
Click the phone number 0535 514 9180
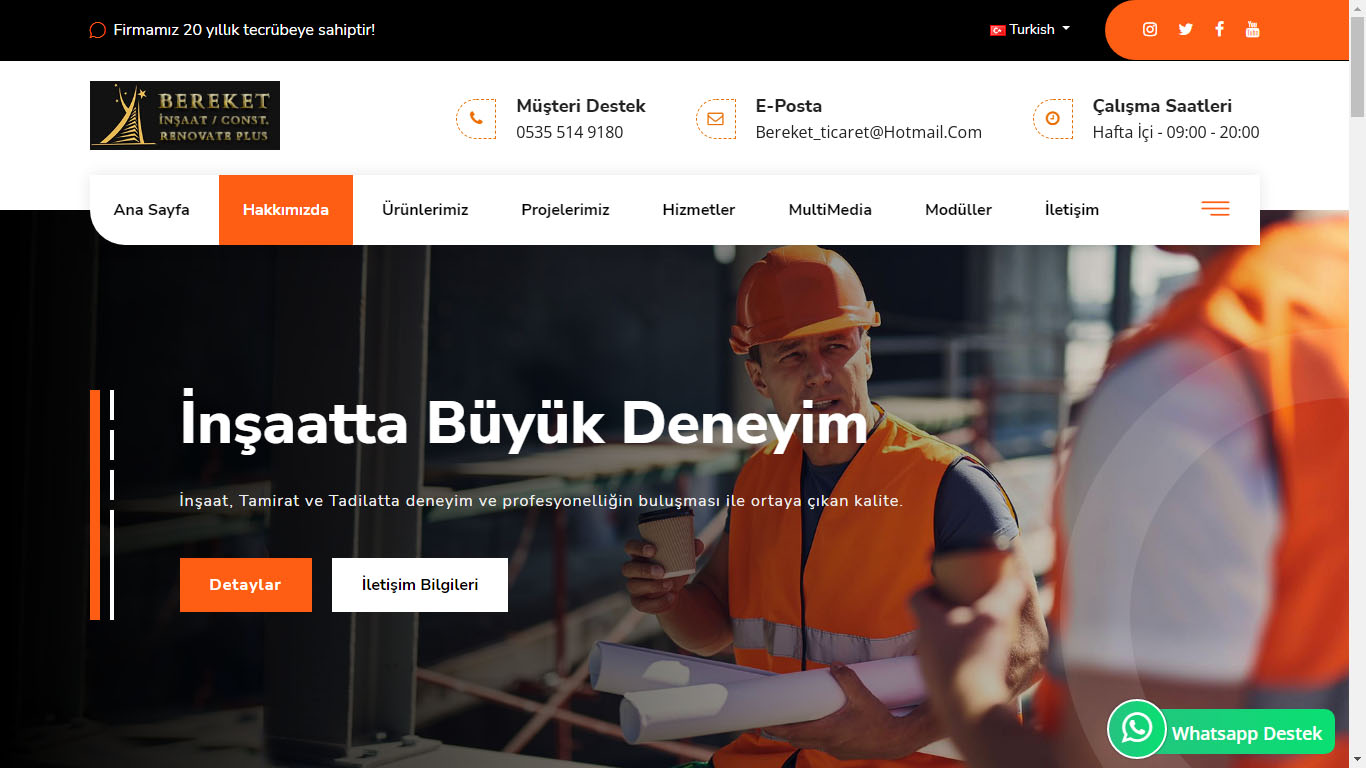click(570, 132)
